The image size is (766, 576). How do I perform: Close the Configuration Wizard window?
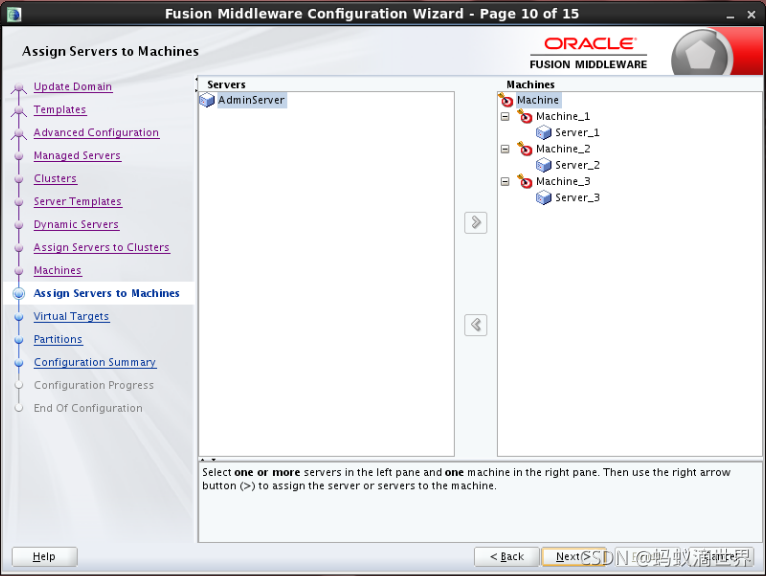click(x=751, y=15)
